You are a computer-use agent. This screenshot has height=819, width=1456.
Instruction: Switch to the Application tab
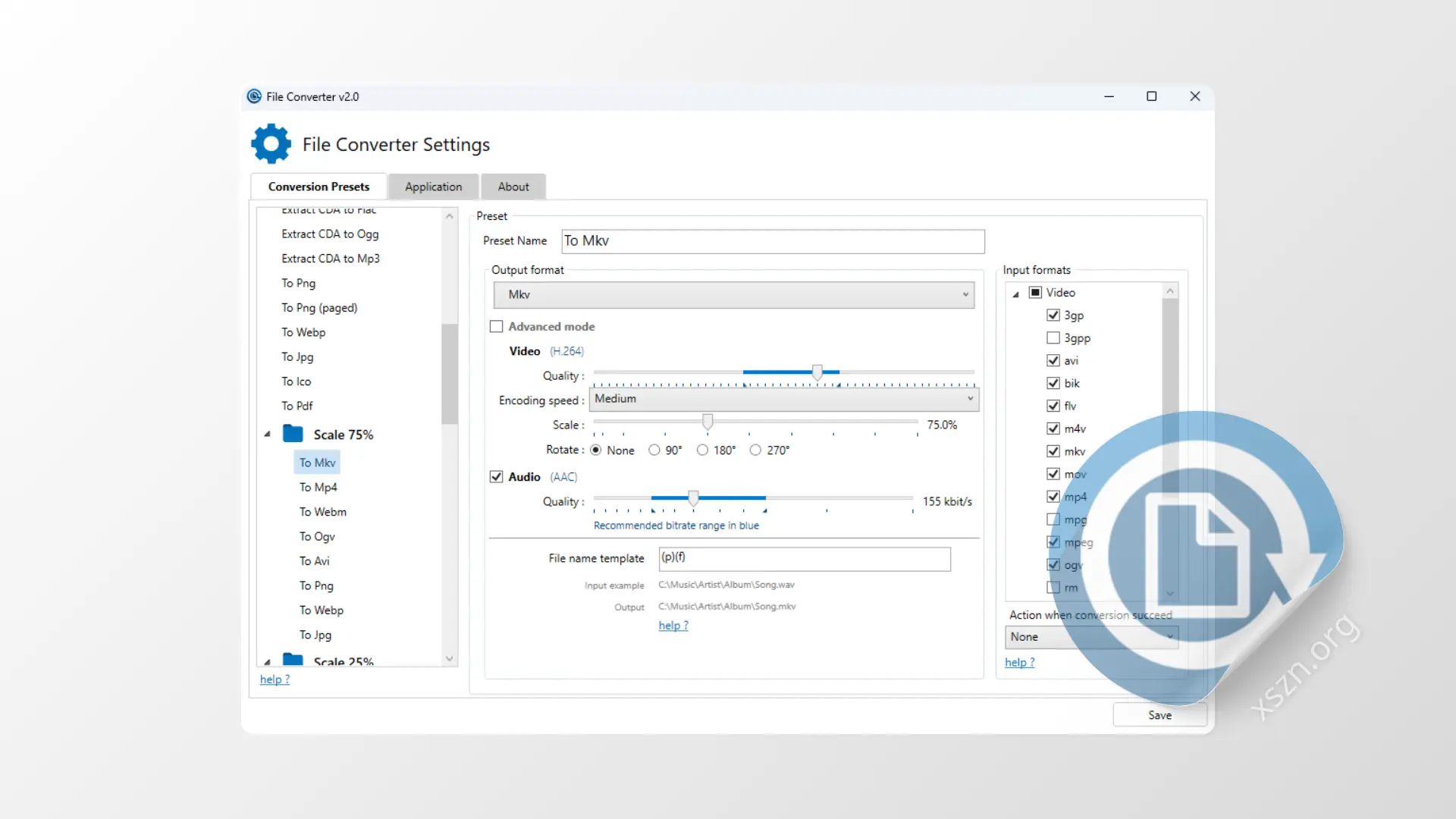tap(432, 187)
